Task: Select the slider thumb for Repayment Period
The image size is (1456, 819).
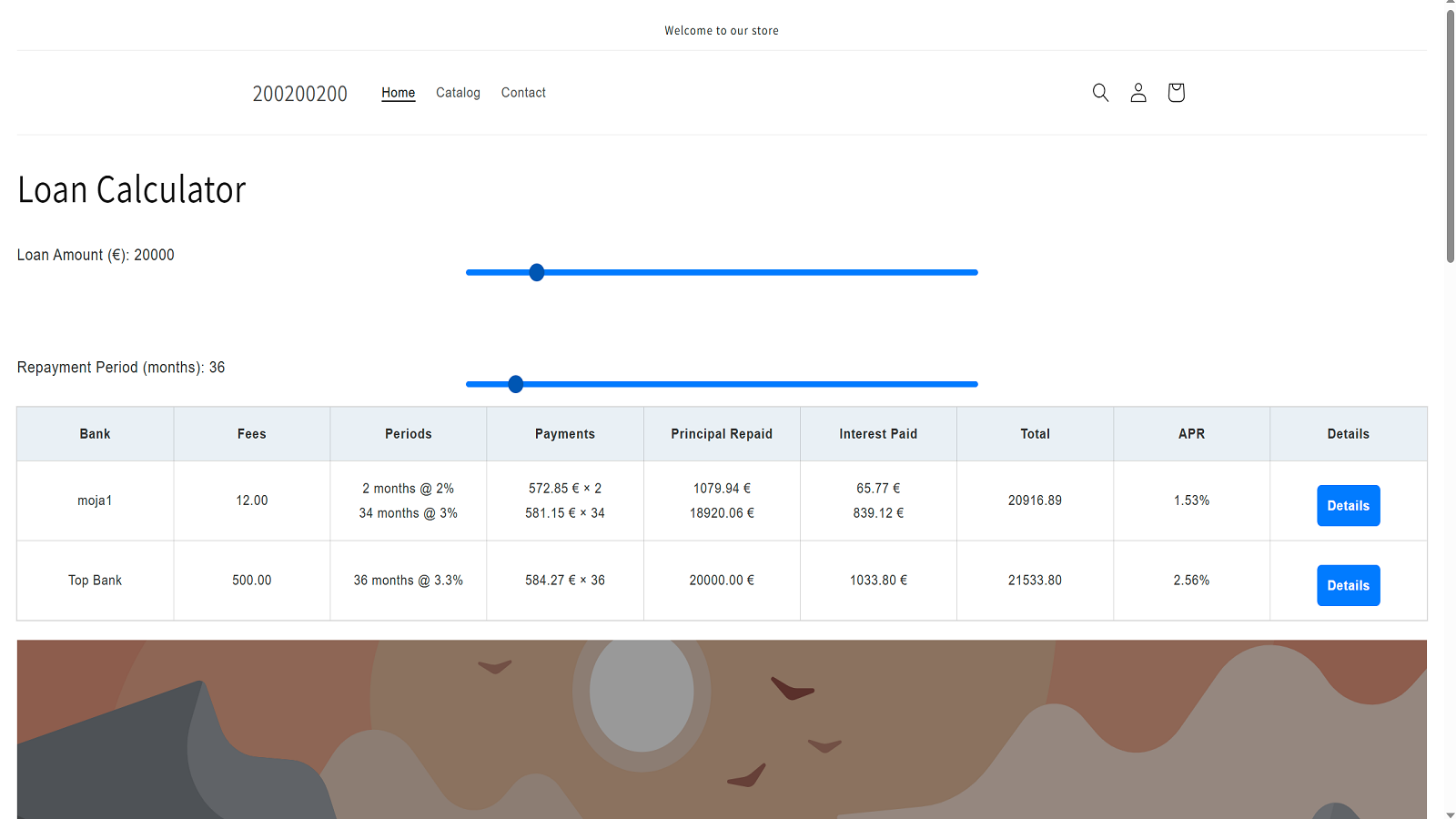Action: pyautogui.click(x=516, y=384)
